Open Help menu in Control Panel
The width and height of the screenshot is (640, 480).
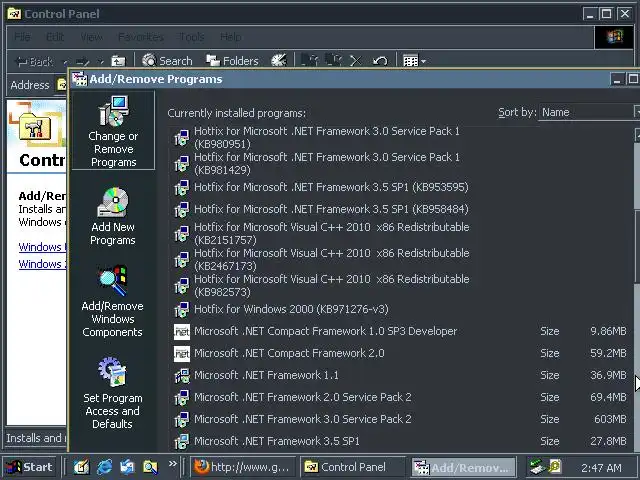point(231,37)
